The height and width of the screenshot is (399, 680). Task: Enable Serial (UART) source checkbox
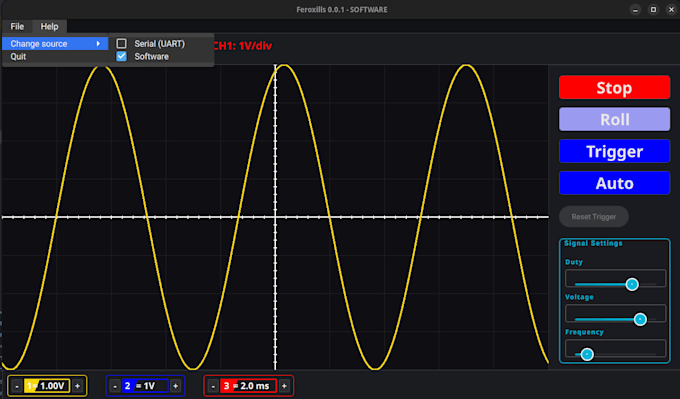pyautogui.click(x=121, y=43)
